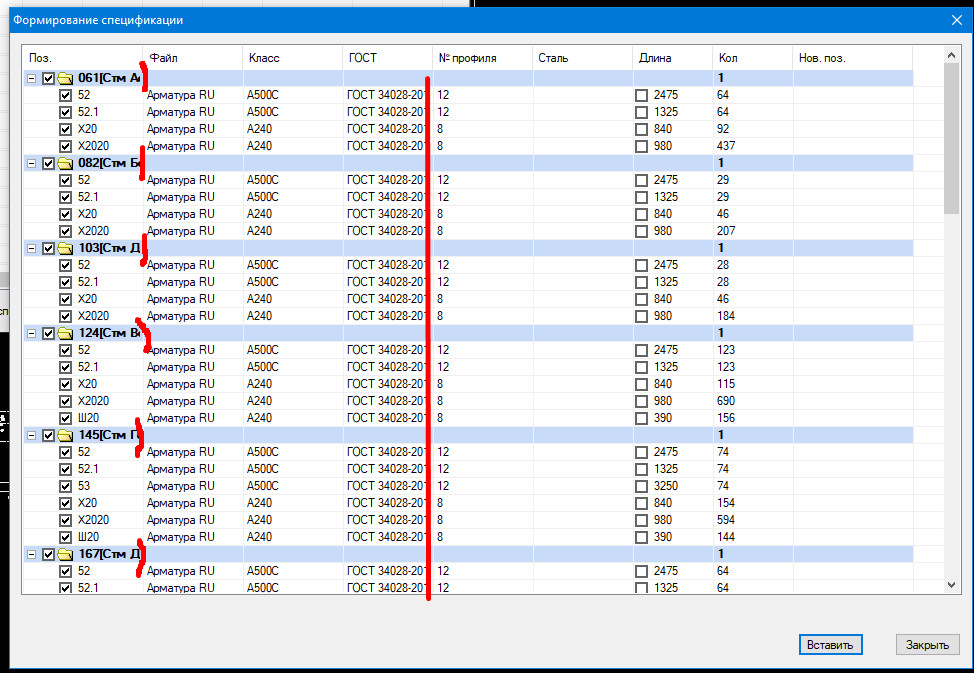Collapse the 061 tree group

click(x=31, y=78)
